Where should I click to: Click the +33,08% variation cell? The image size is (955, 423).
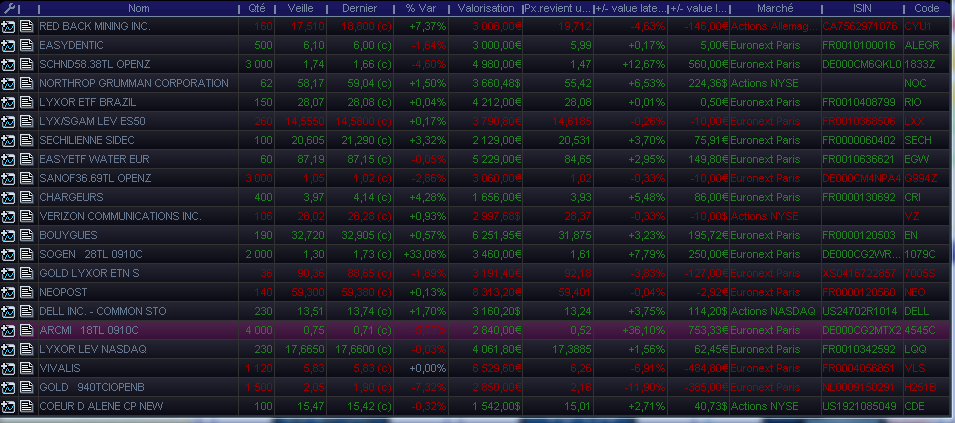[x=421, y=254]
